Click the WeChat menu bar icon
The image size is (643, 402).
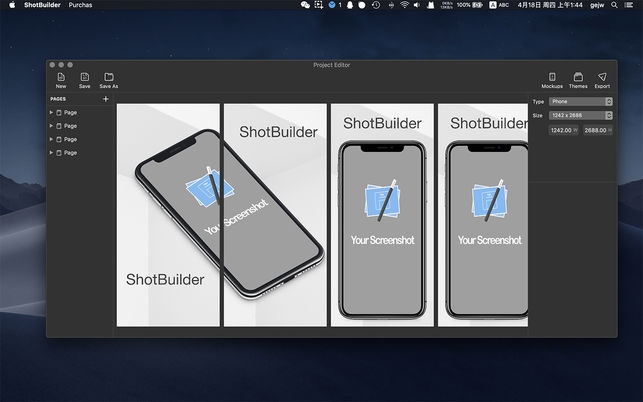pos(305,5)
